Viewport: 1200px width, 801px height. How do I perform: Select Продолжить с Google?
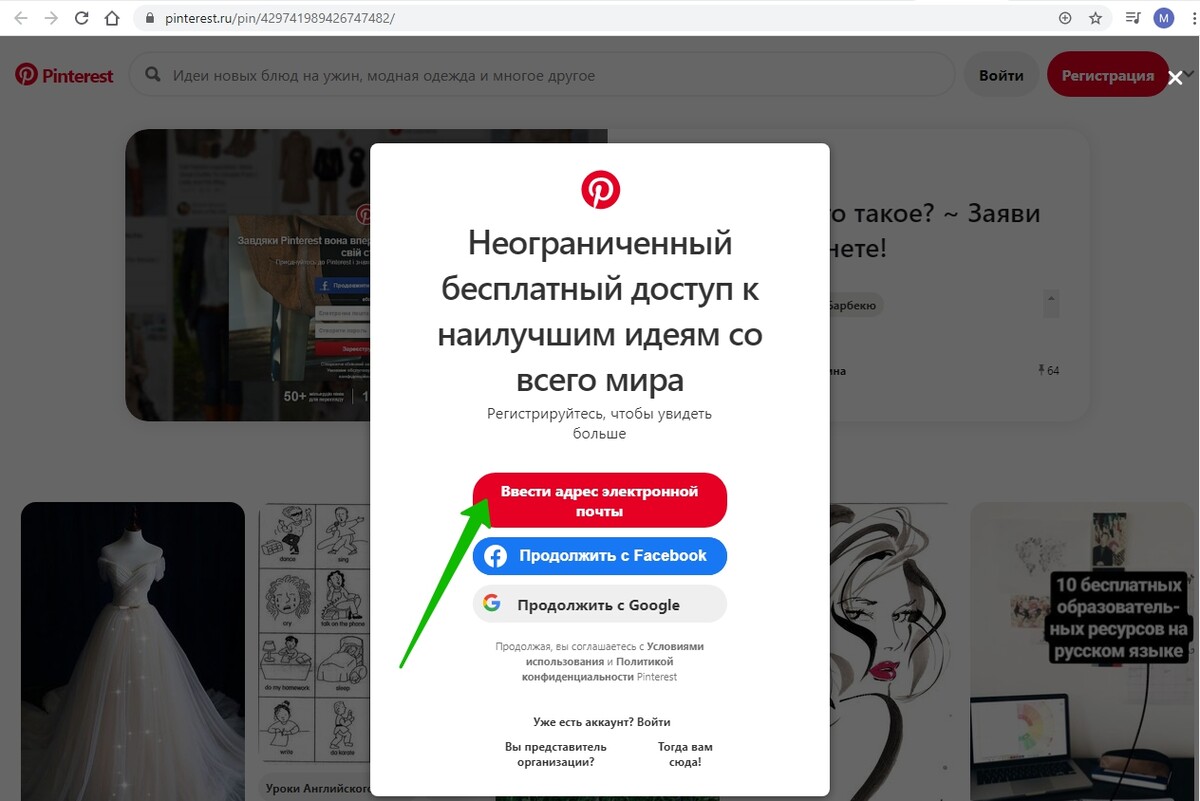click(600, 604)
